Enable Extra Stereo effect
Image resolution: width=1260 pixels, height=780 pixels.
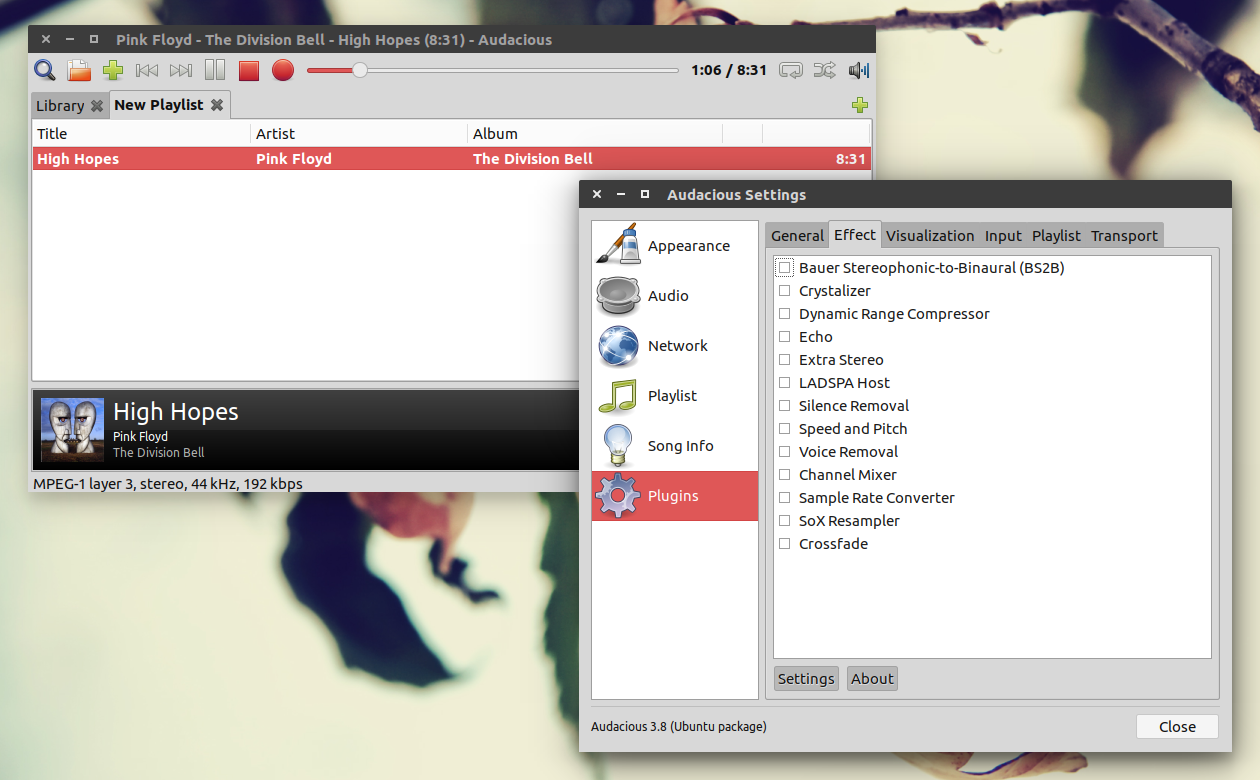pos(785,360)
